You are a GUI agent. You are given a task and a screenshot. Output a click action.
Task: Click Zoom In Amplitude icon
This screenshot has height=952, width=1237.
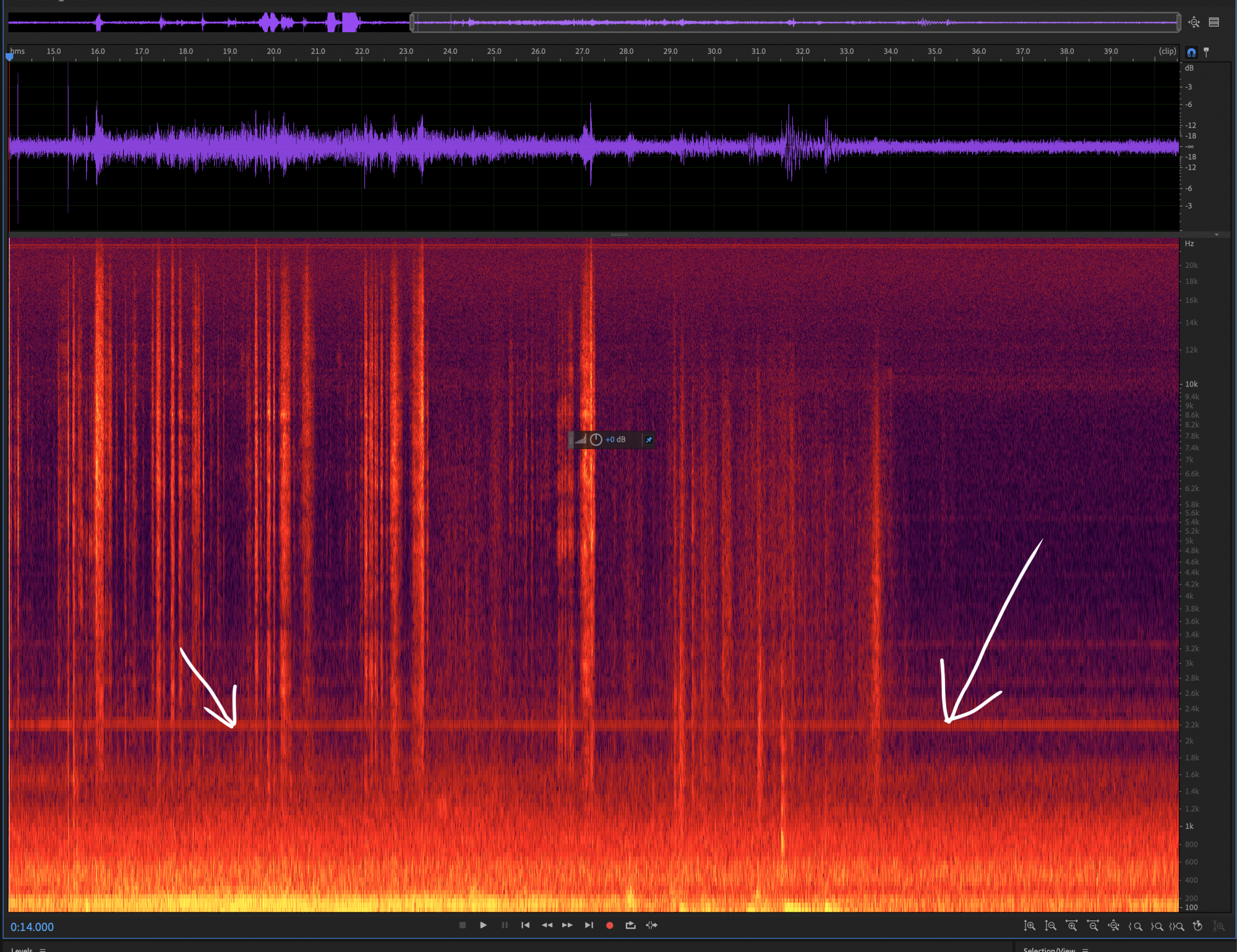point(1029,926)
